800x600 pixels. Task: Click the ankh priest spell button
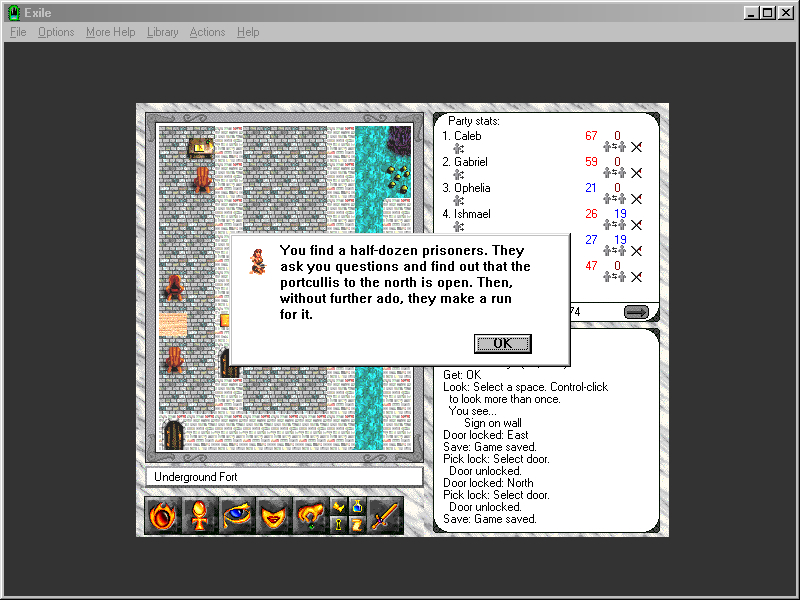pos(199,516)
